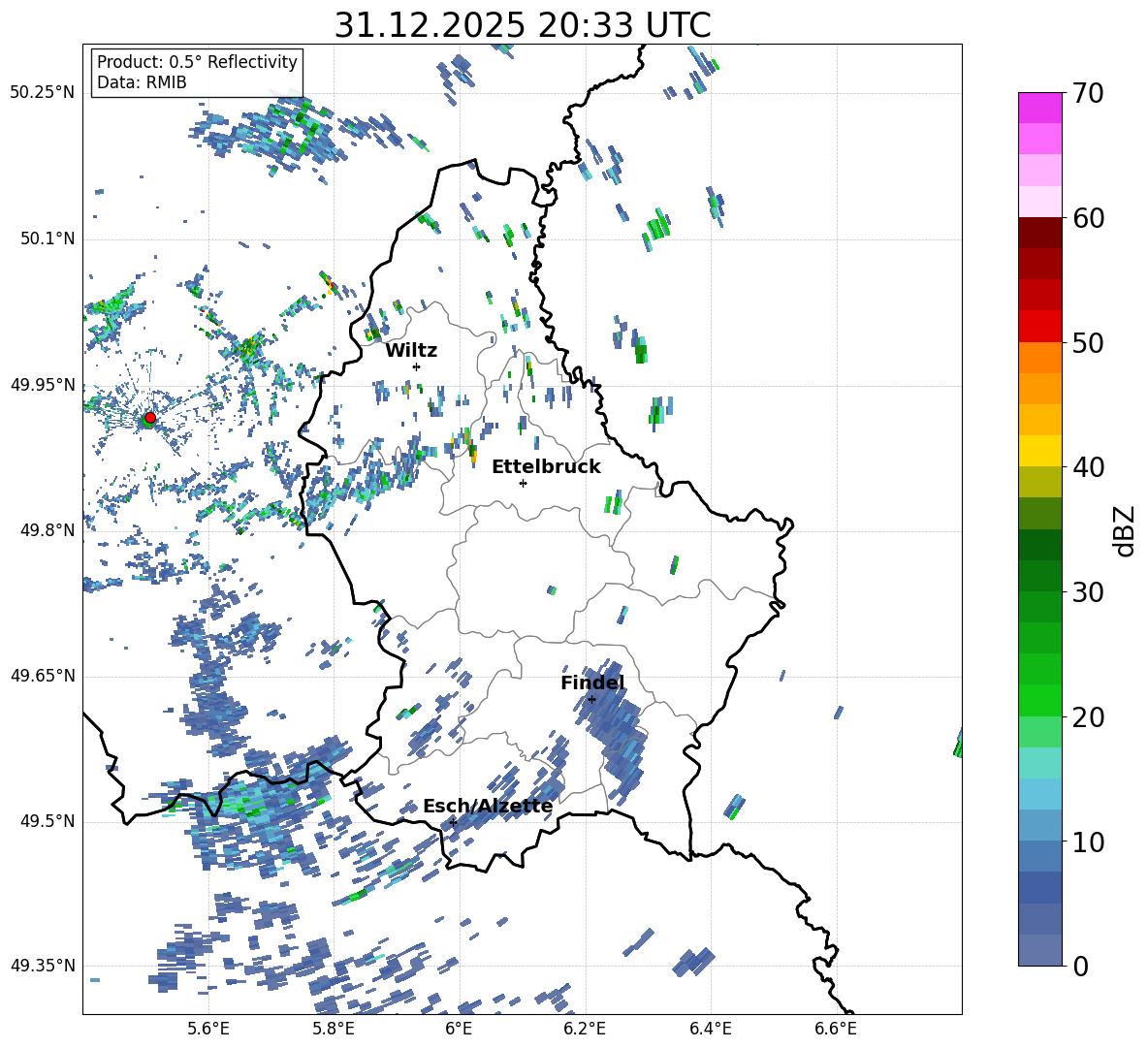Click the timestamp title 31.12.2025 20:33 UTC

coord(523,25)
